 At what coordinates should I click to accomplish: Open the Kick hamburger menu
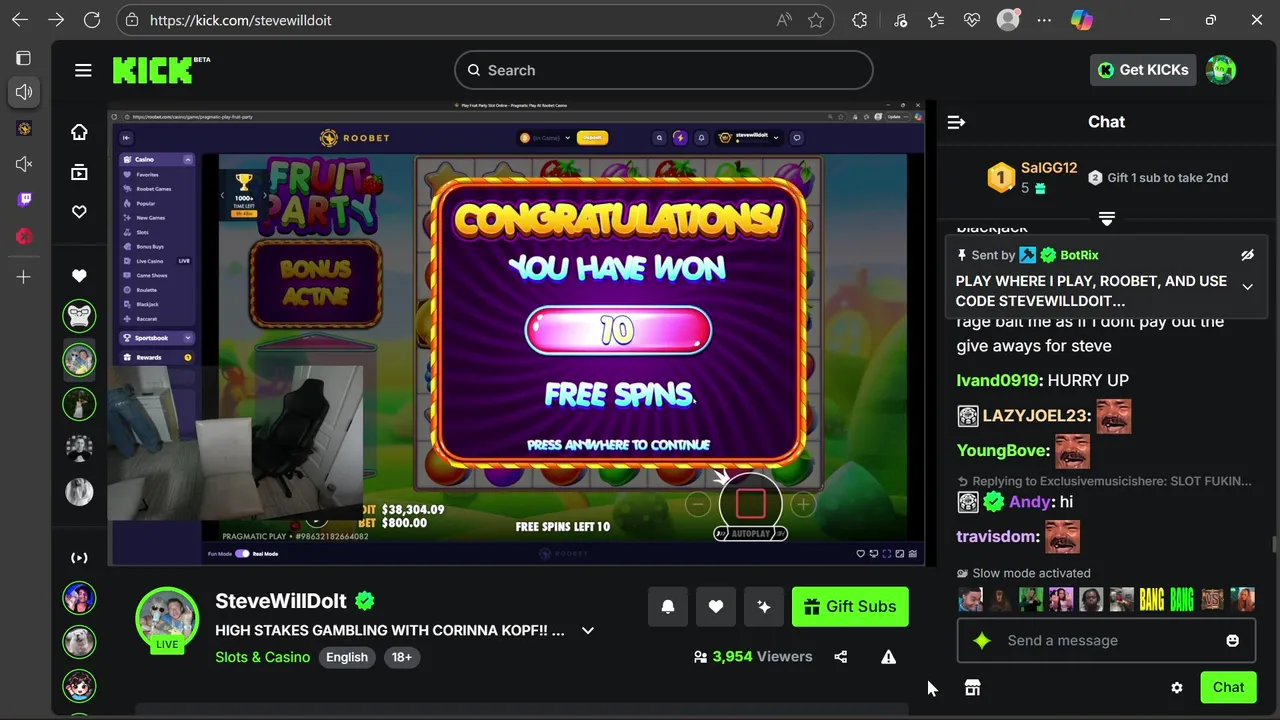pyautogui.click(x=83, y=70)
